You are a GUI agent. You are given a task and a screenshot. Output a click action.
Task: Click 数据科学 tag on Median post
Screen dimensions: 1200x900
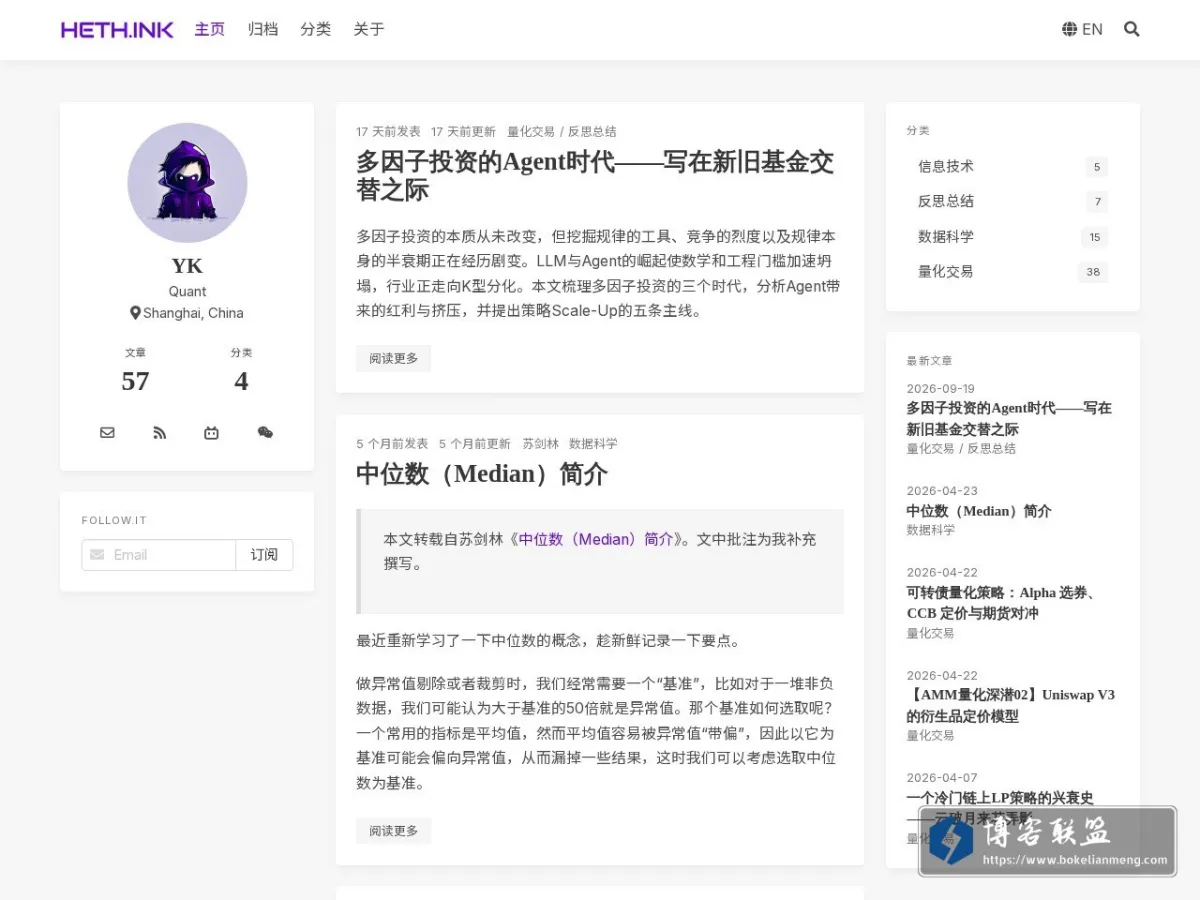click(593, 444)
